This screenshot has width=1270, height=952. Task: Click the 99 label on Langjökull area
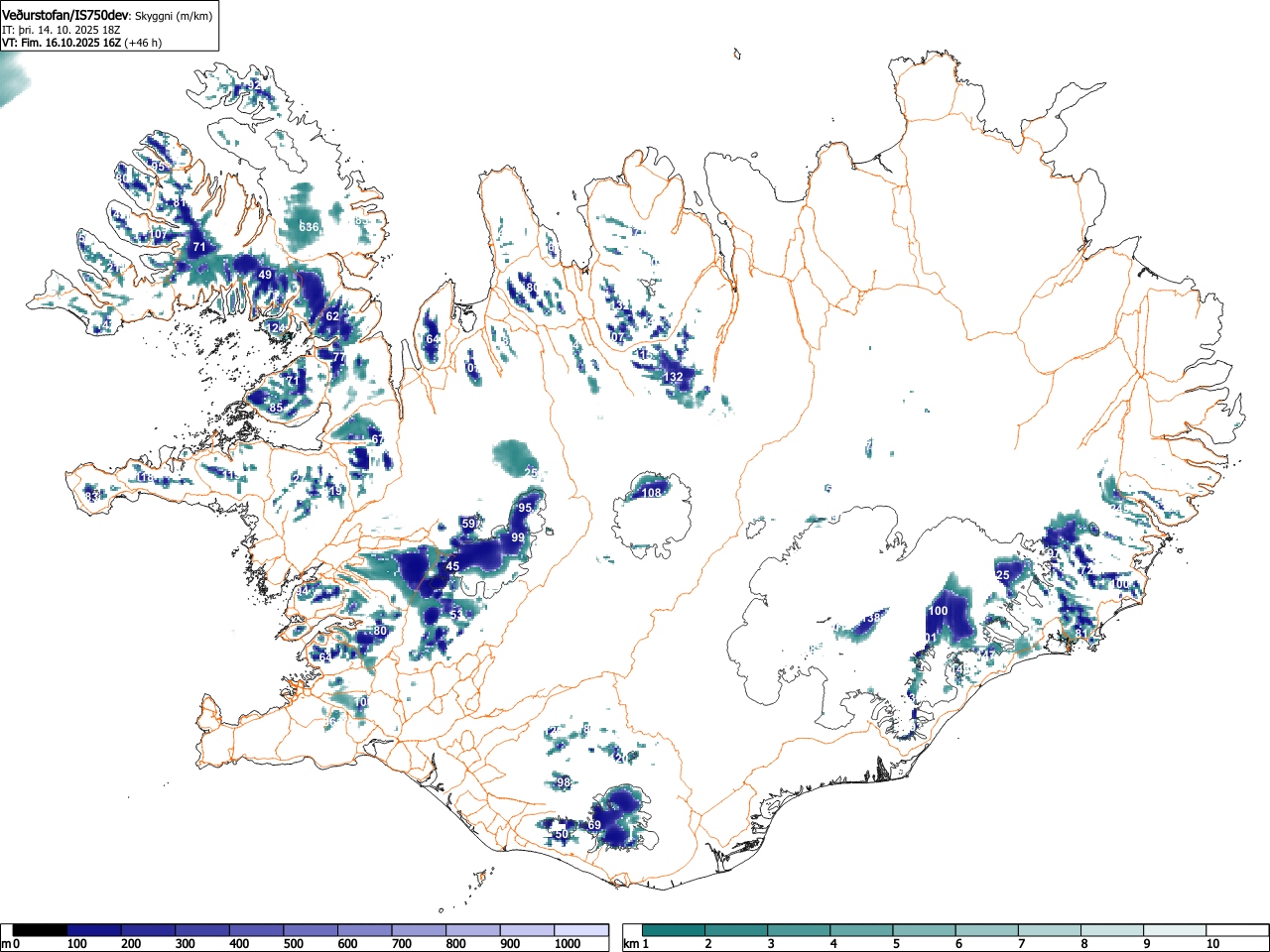(518, 537)
